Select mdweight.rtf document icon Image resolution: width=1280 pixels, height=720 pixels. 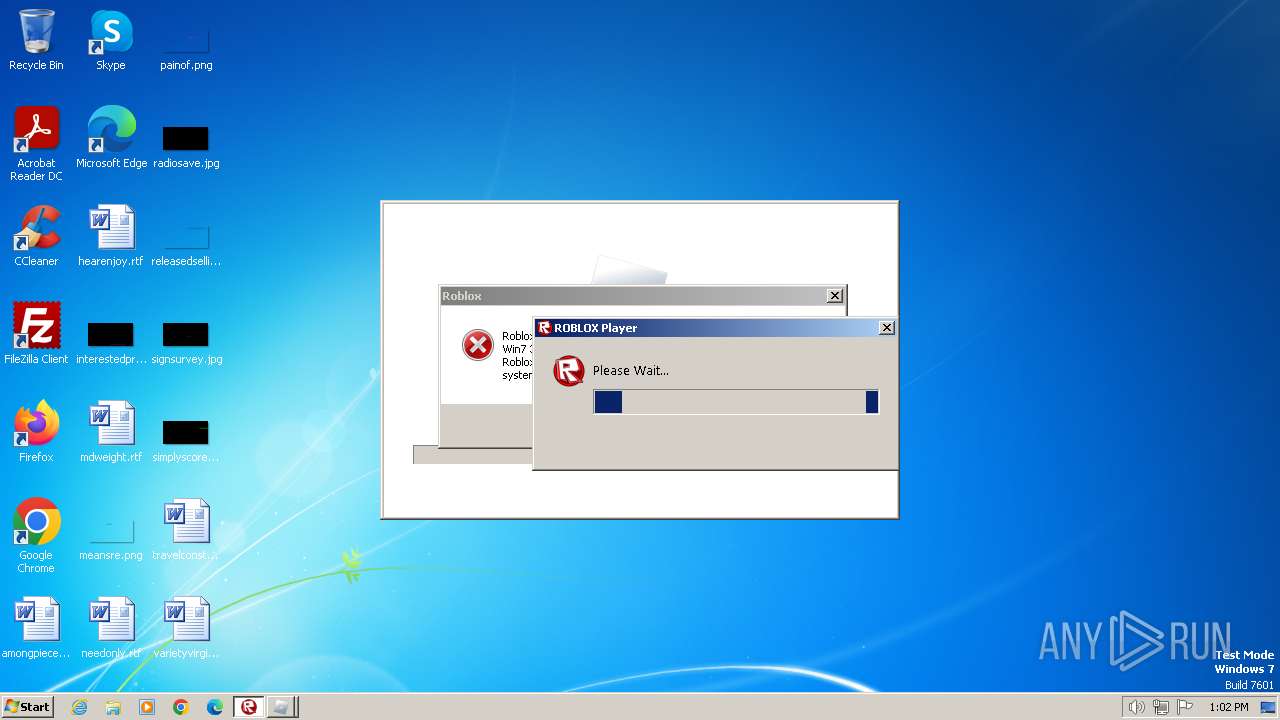[x=111, y=432]
